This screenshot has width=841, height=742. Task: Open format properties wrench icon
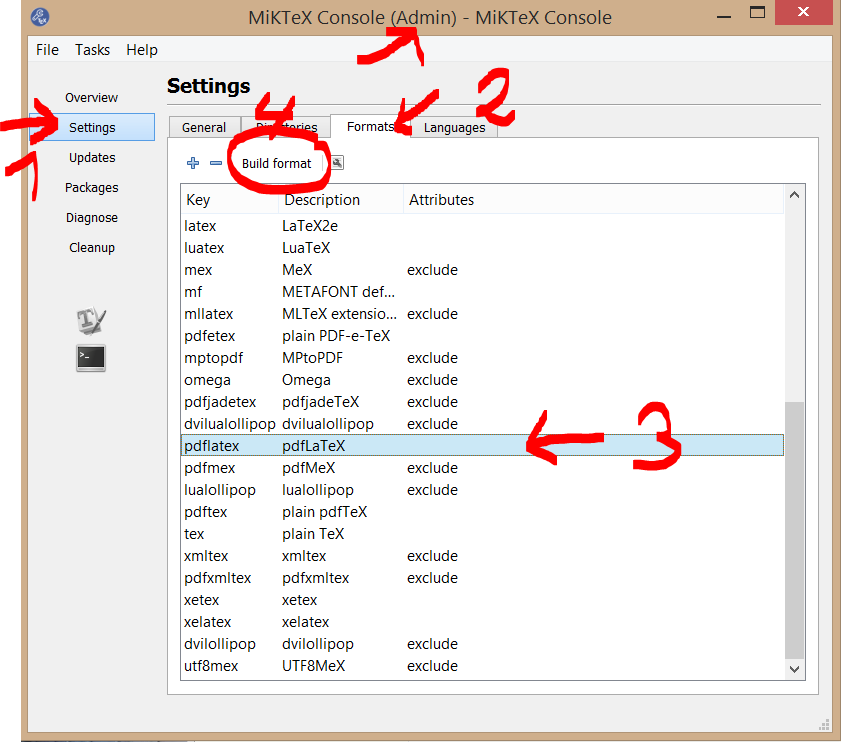pos(337,163)
